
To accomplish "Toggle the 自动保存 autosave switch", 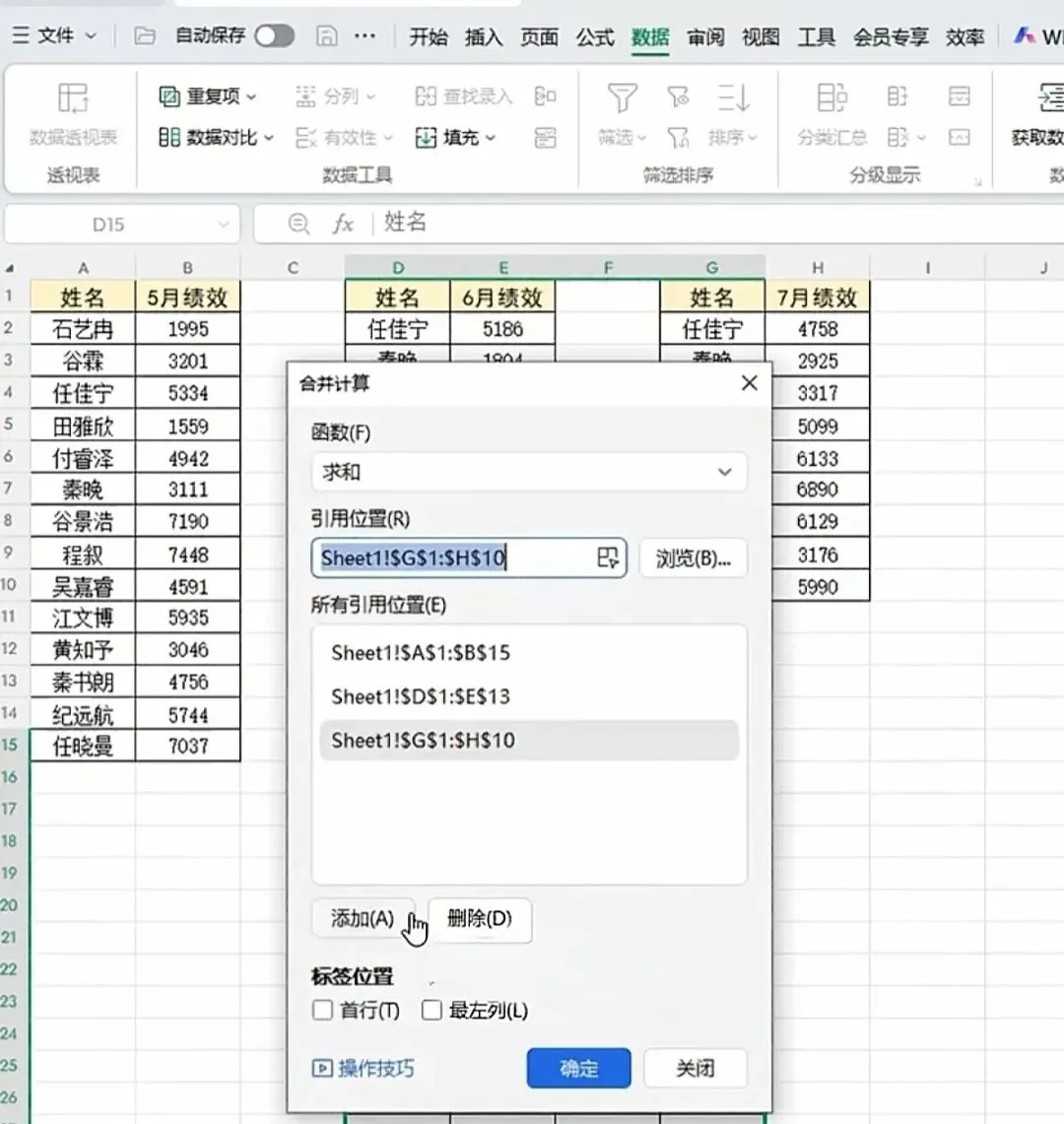I will (x=275, y=35).
